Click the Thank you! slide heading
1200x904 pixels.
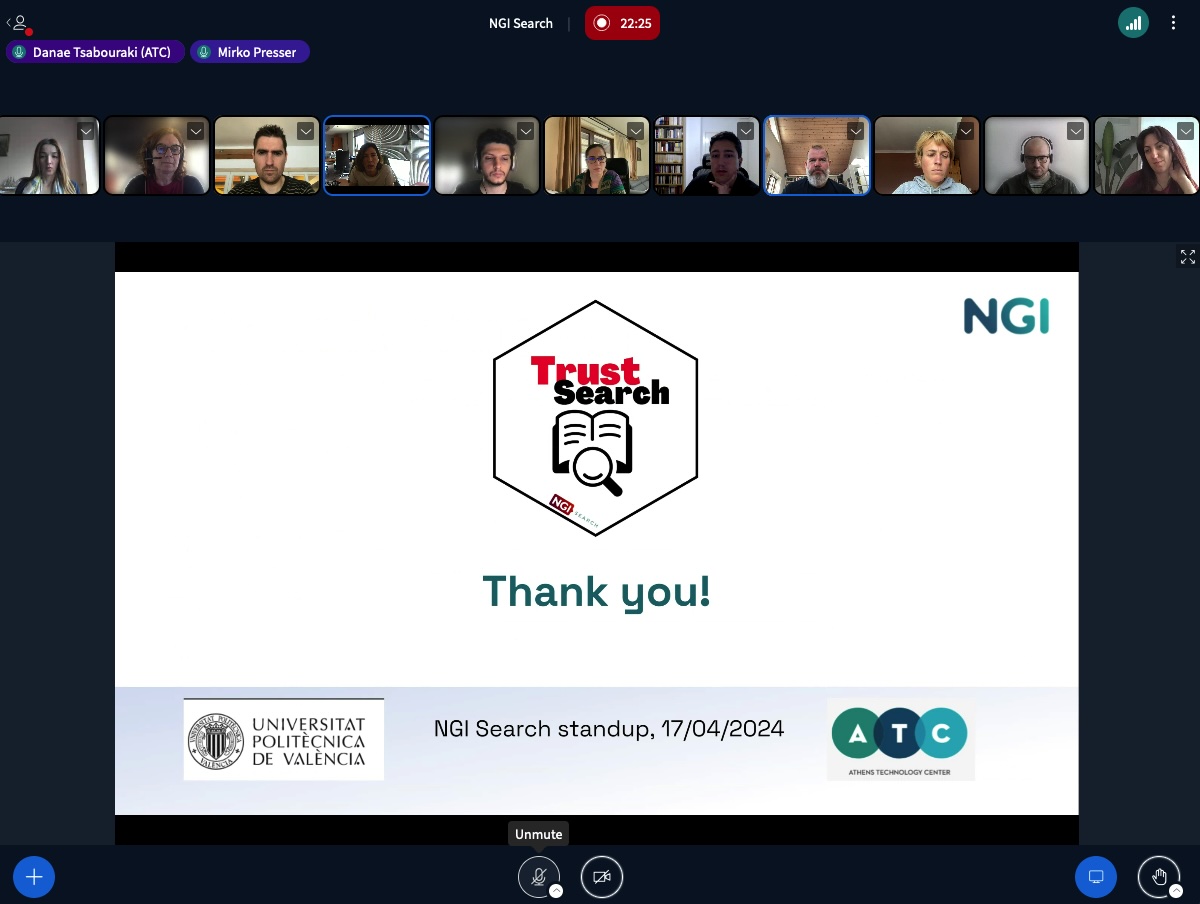click(597, 591)
